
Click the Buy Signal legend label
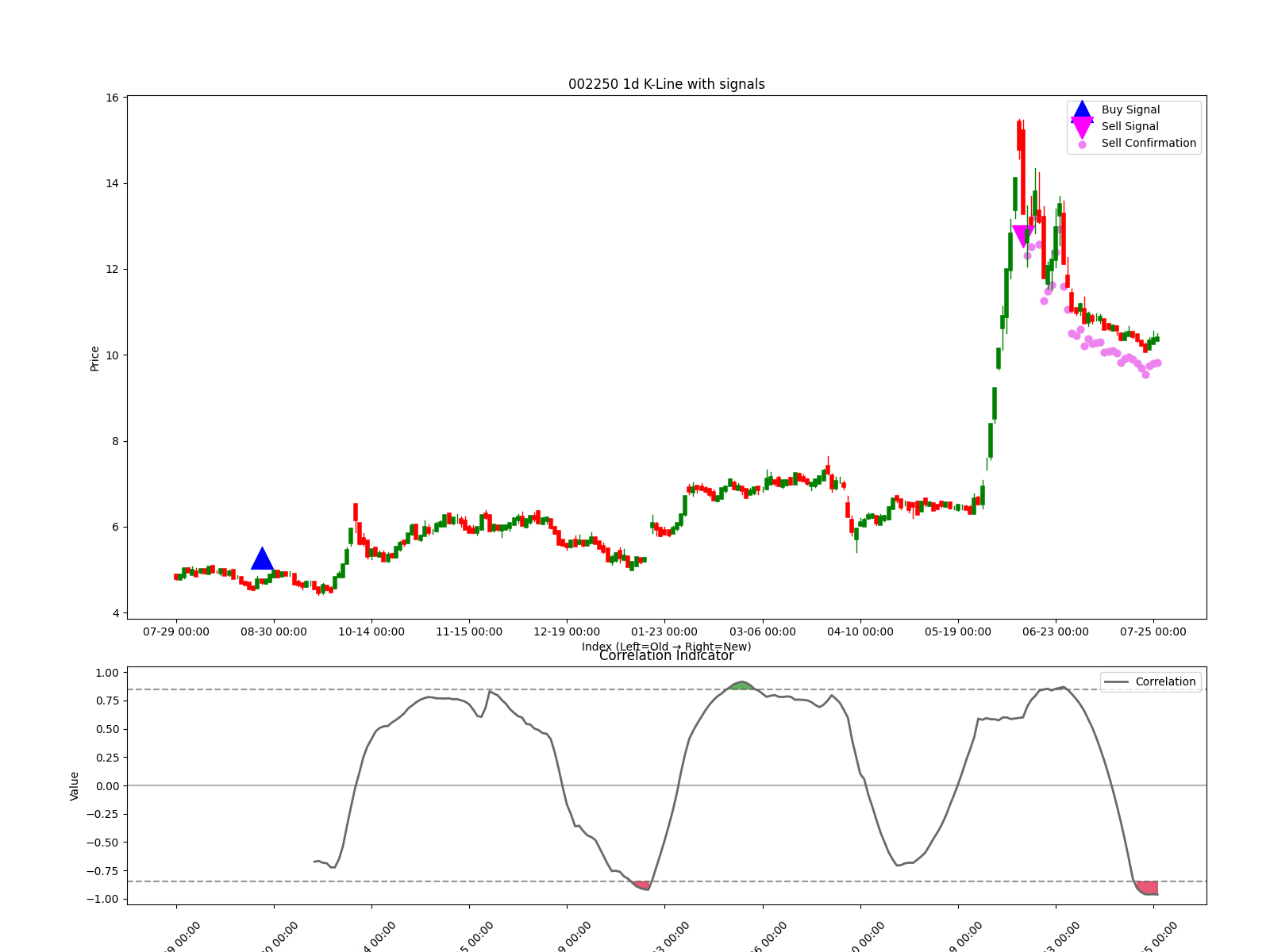tap(1130, 110)
